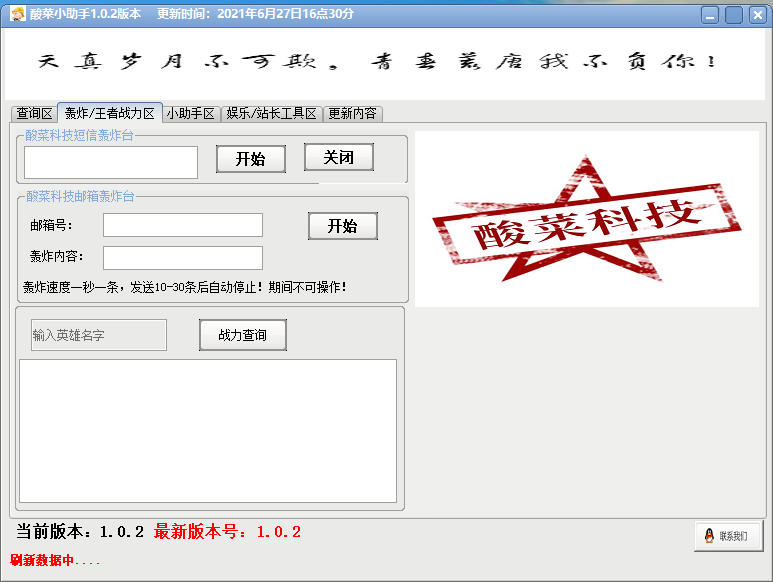Click the 酸菜小助手 app icon in title bar
The image size is (773, 582).
click(x=17, y=14)
